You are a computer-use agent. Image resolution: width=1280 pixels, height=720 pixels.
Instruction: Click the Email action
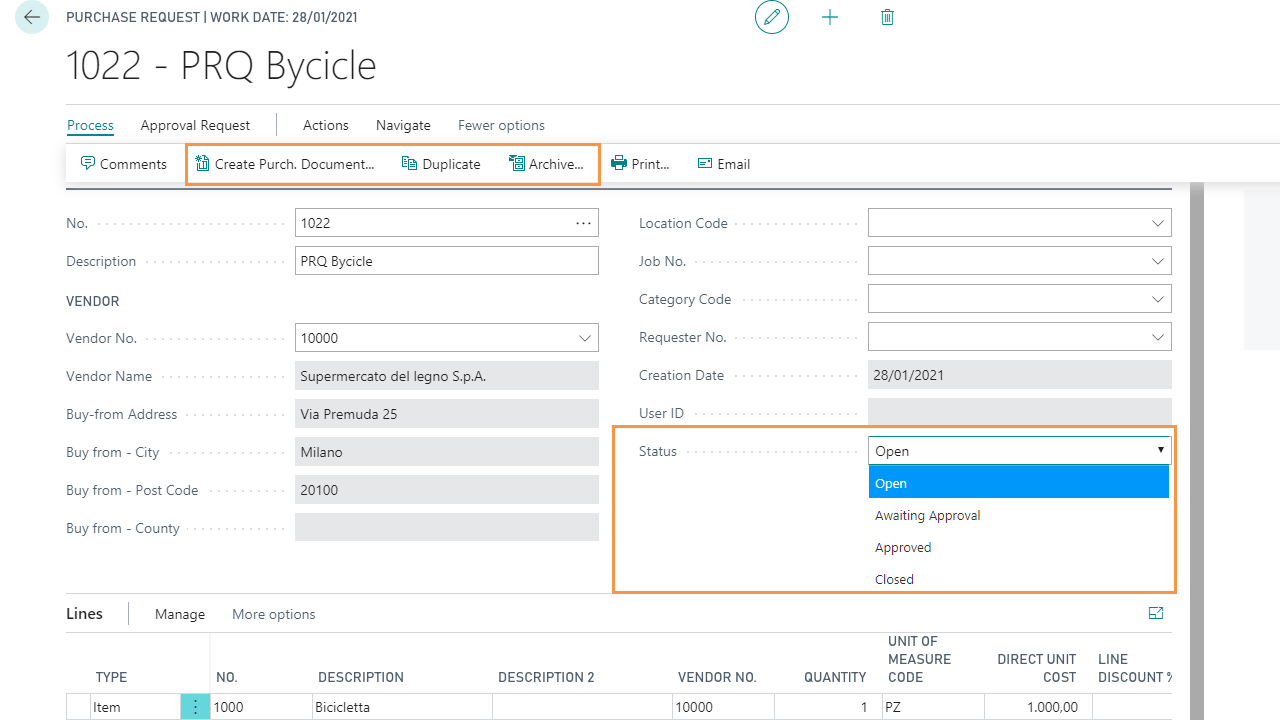pyautogui.click(x=724, y=164)
